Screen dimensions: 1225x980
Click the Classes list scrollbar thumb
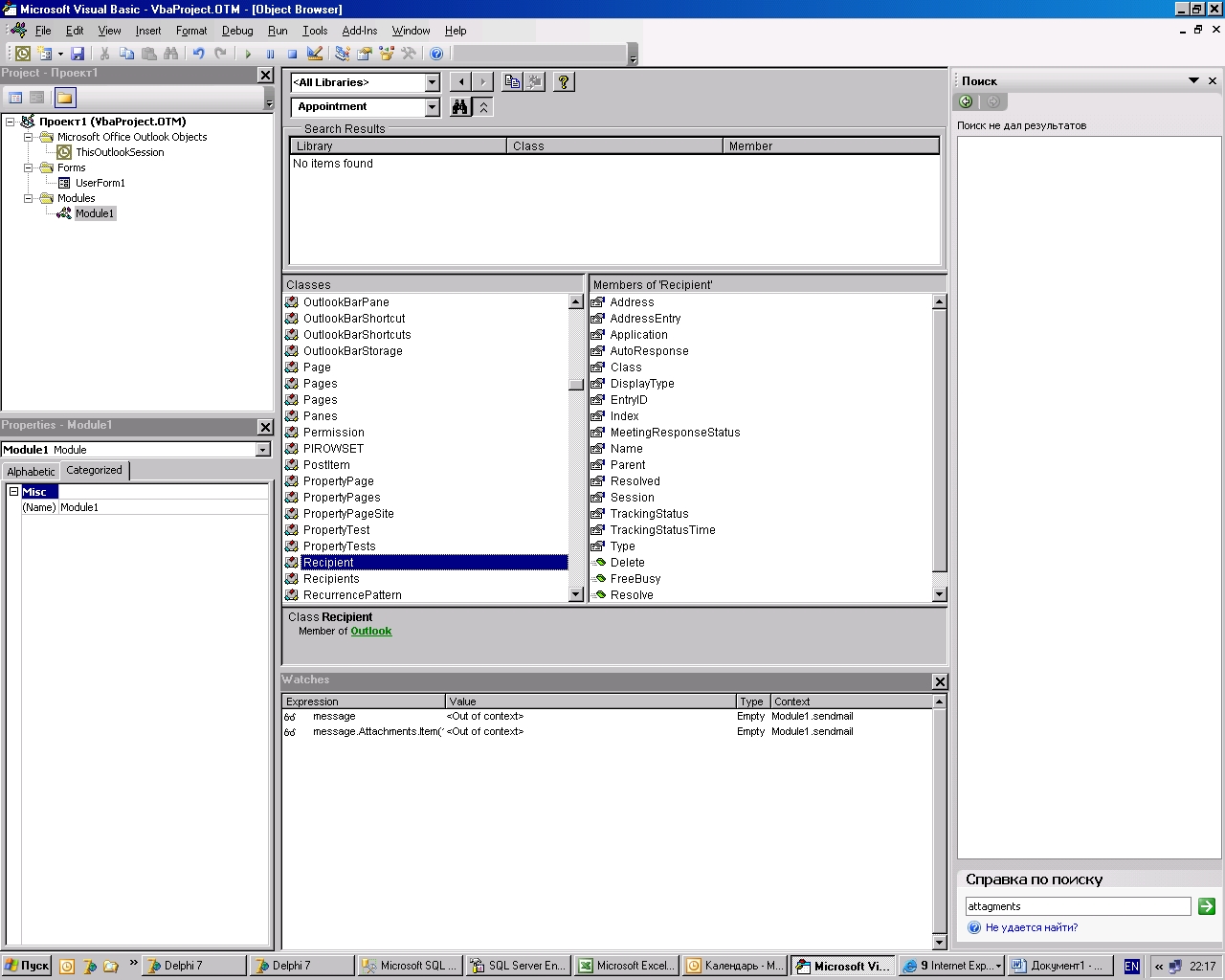pyautogui.click(x=575, y=385)
